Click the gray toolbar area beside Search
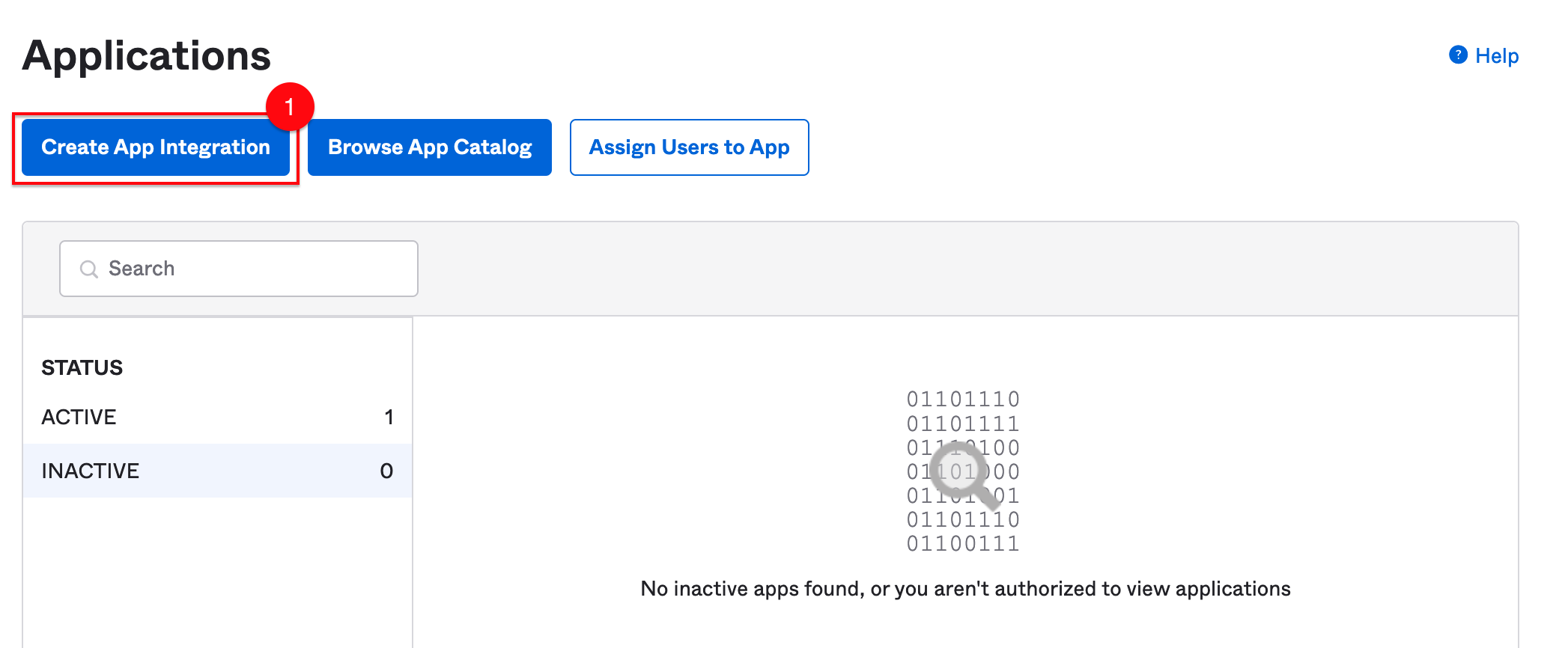This screenshot has height=648, width=1568. (966, 269)
